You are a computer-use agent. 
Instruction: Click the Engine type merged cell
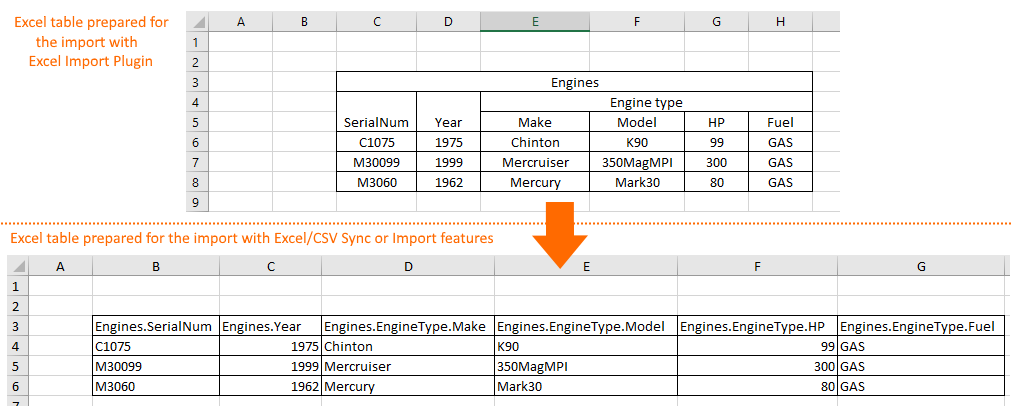(646, 102)
